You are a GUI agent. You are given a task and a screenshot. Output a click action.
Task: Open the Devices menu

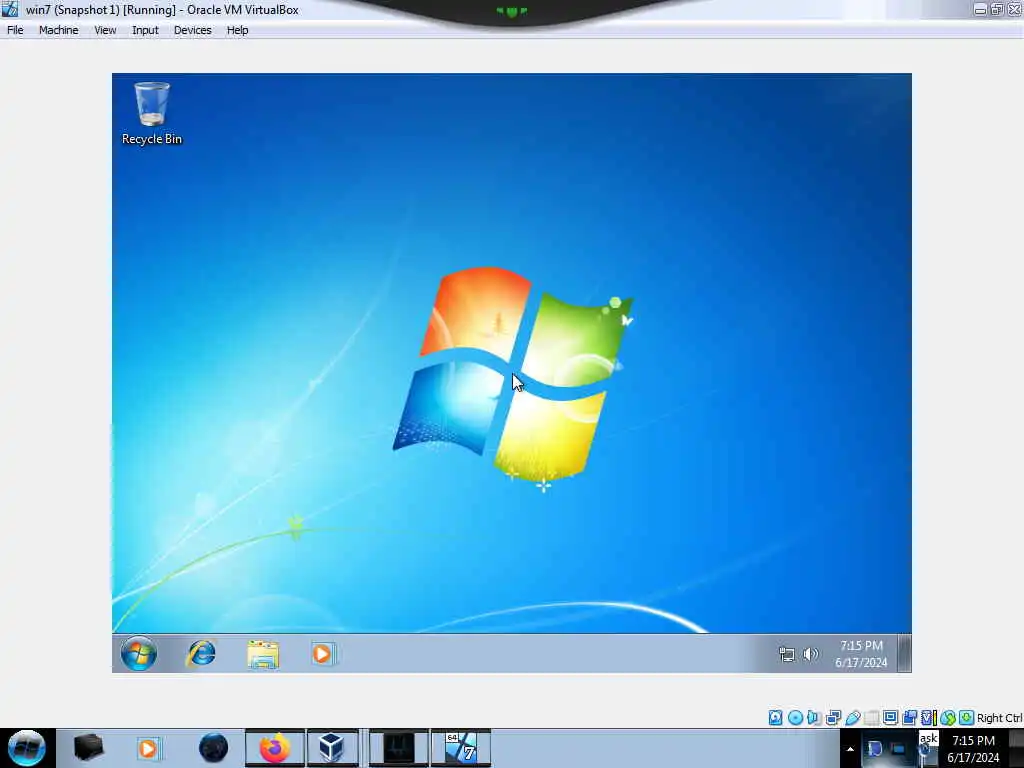point(193,30)
